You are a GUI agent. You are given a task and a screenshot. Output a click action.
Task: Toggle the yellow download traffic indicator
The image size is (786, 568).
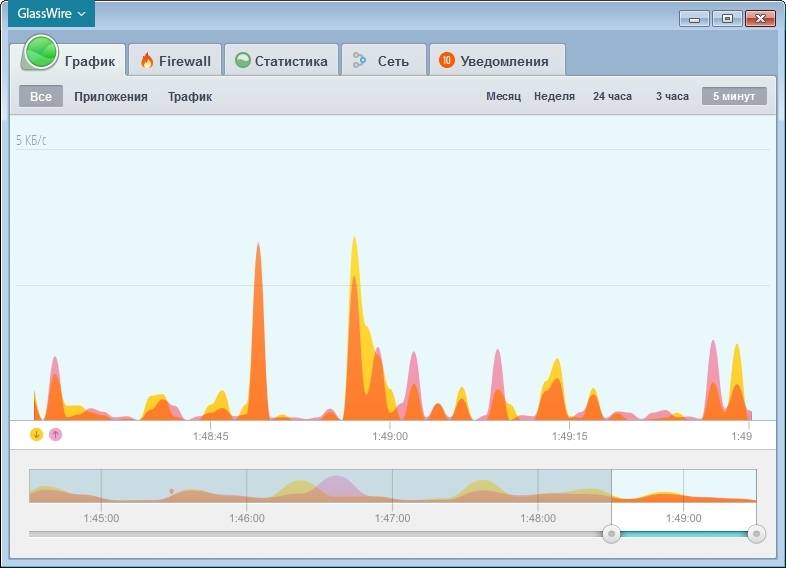37,434
